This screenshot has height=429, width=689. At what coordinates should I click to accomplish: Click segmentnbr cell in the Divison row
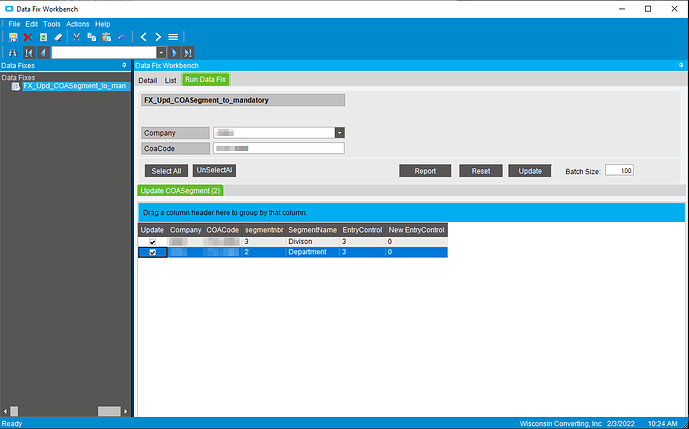[x=264, y=242]
